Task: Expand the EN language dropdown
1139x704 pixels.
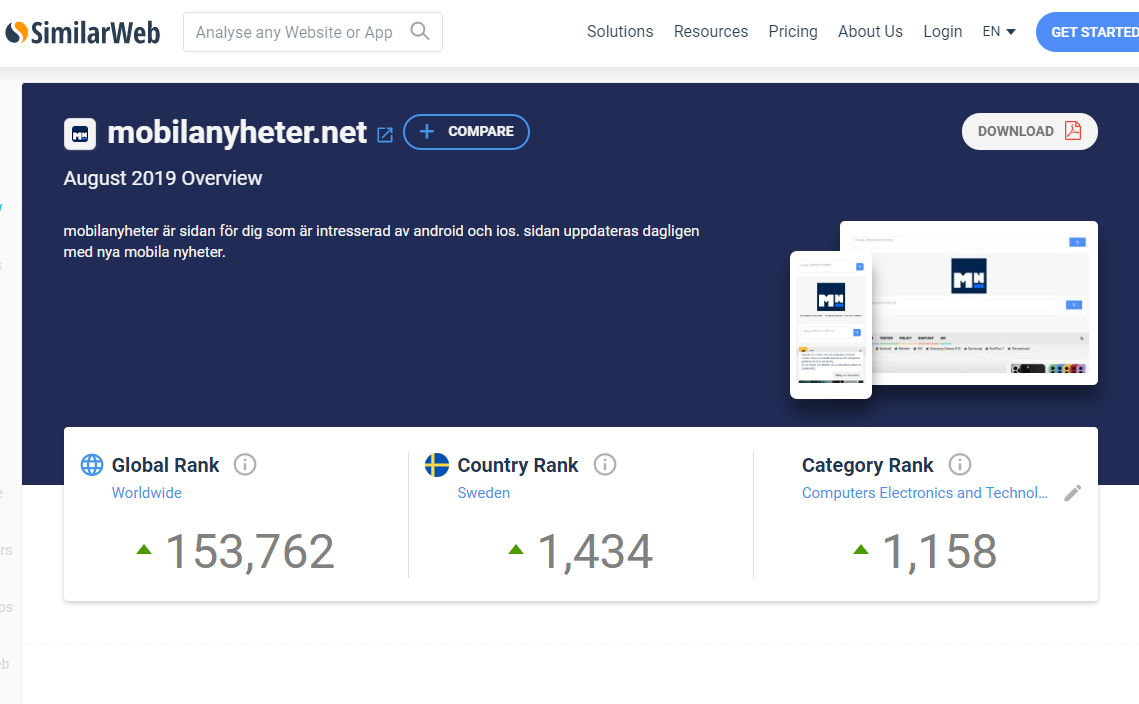Action: (999, 31)
